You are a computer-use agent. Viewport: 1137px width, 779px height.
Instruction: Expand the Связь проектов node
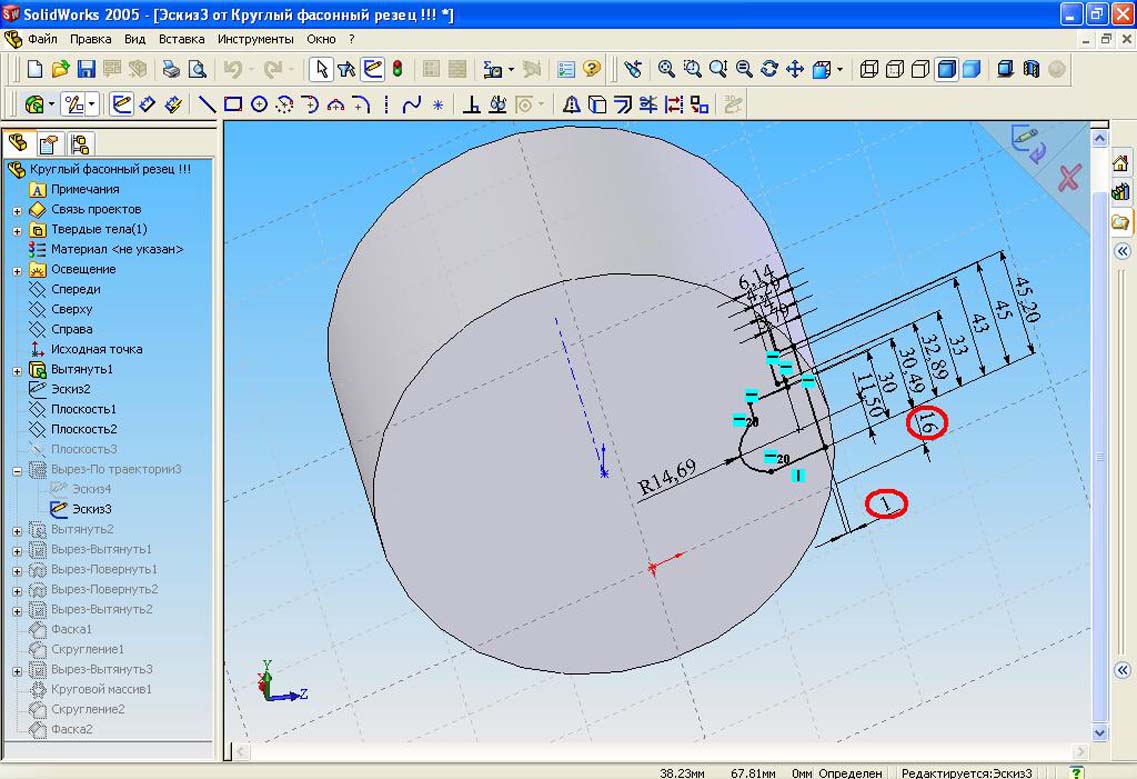17,210
